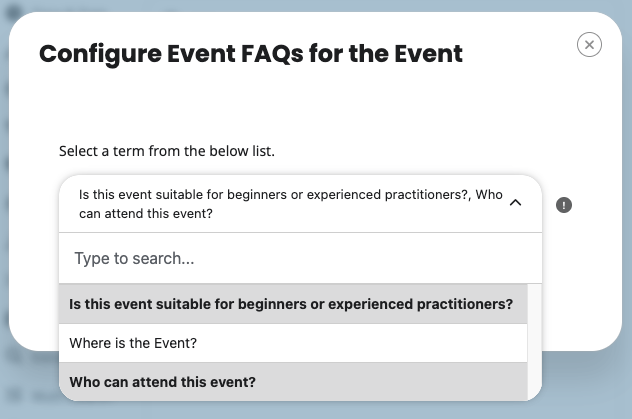Focus the 'Type to search...' input

[x=300, y=258]
